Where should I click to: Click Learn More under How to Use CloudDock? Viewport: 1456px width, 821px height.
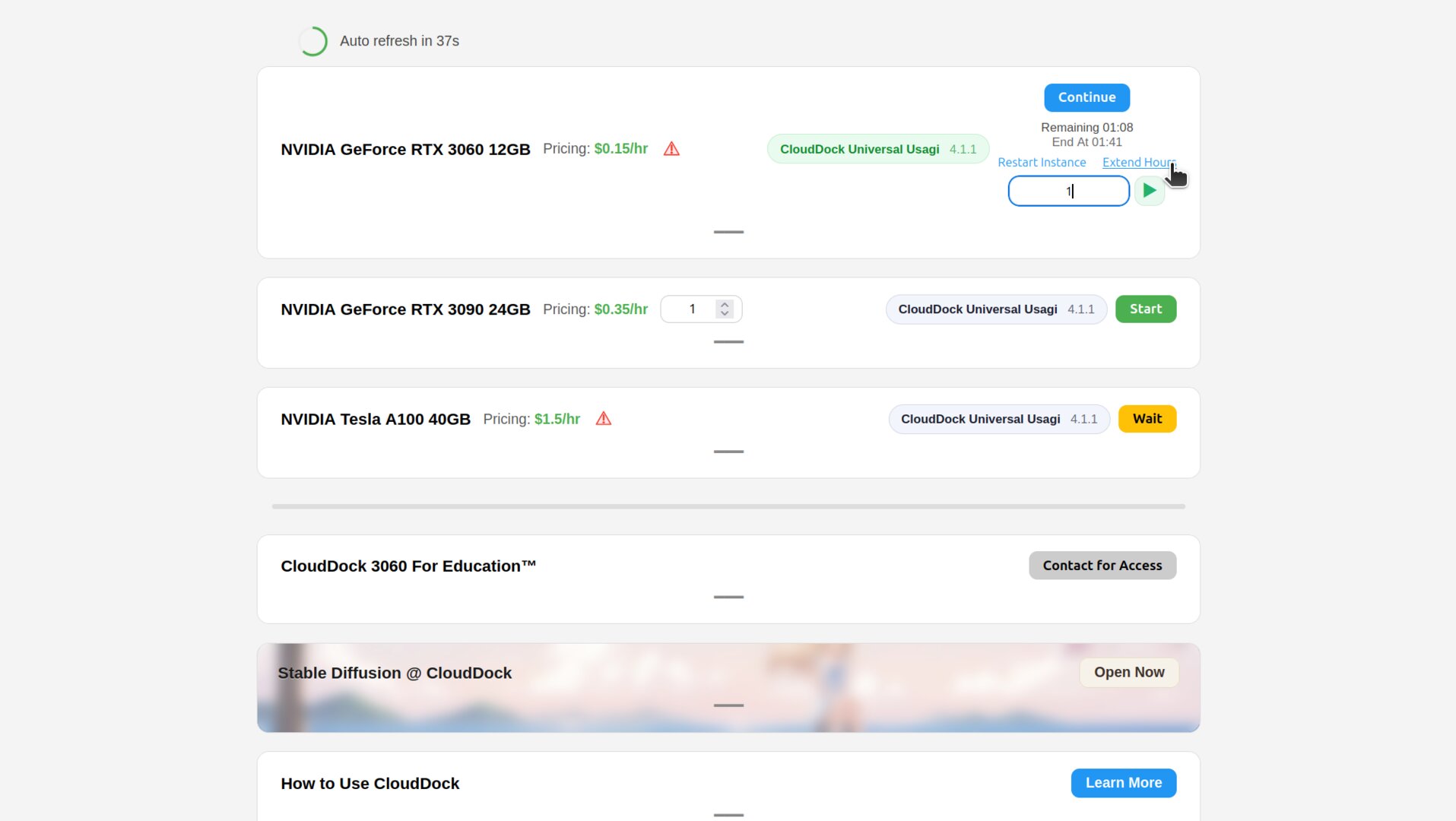[x=1123, y=782]
